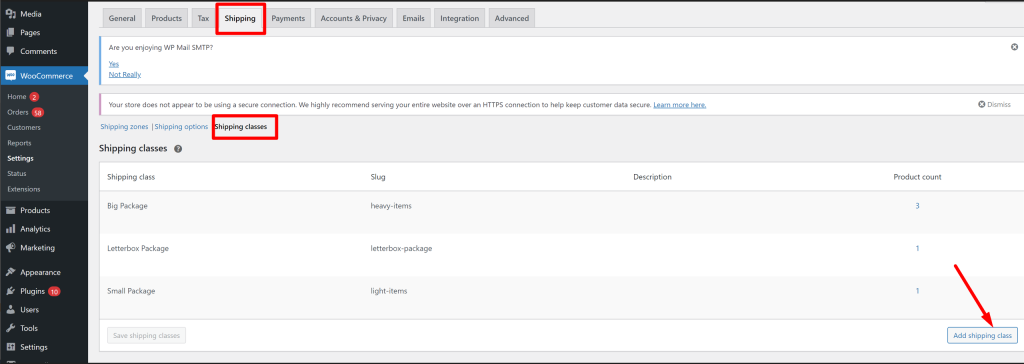Close the WP Mail SMTP notice
The image size is (1024, 364).
[x=1014, y=47]
